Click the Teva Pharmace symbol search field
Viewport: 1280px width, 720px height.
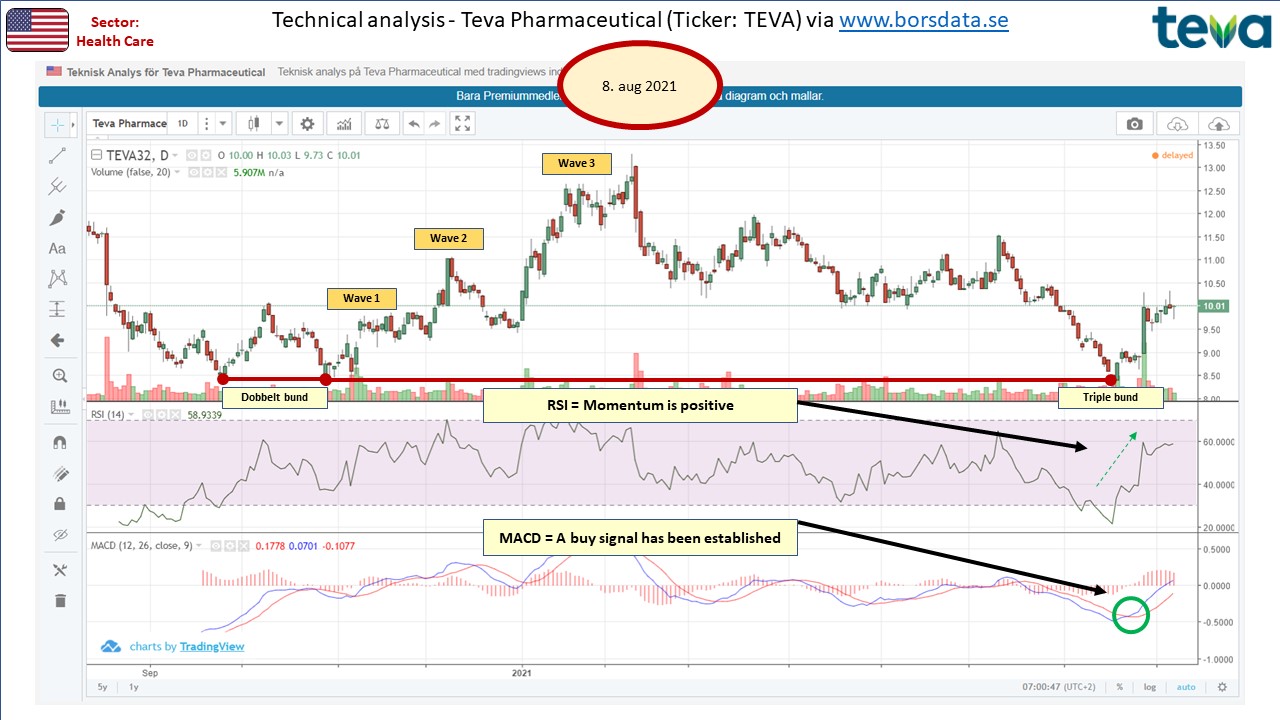tap(128, 124)
